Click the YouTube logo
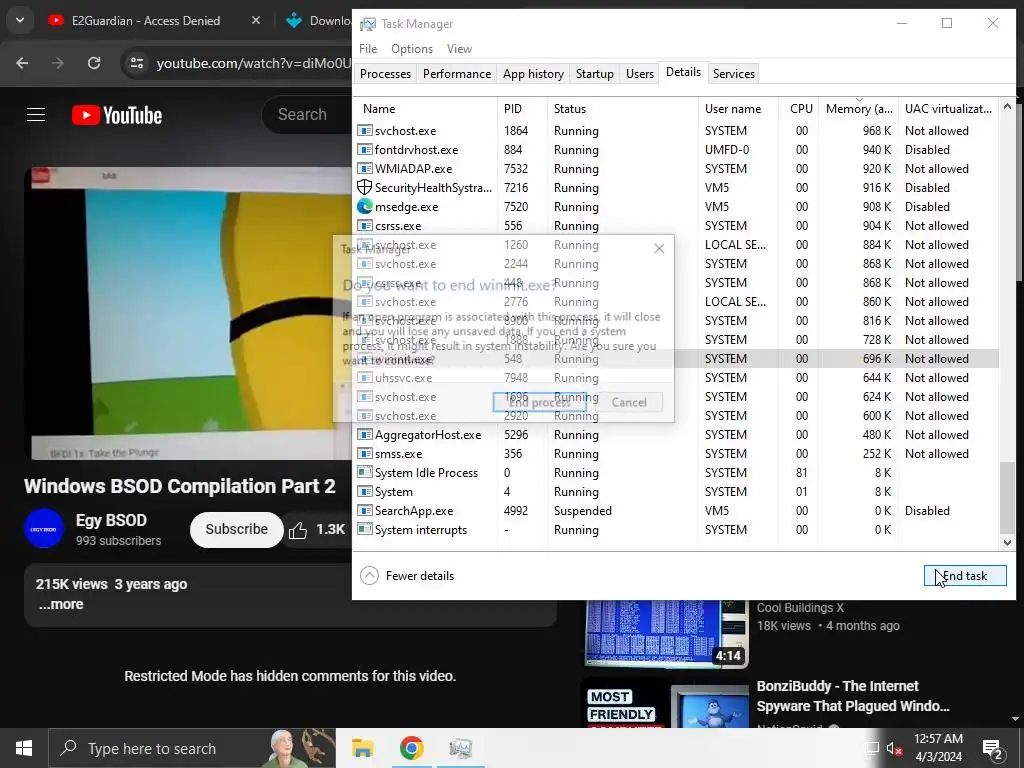Viewport: 1024px width, 768px height. [x=117, y=115]
